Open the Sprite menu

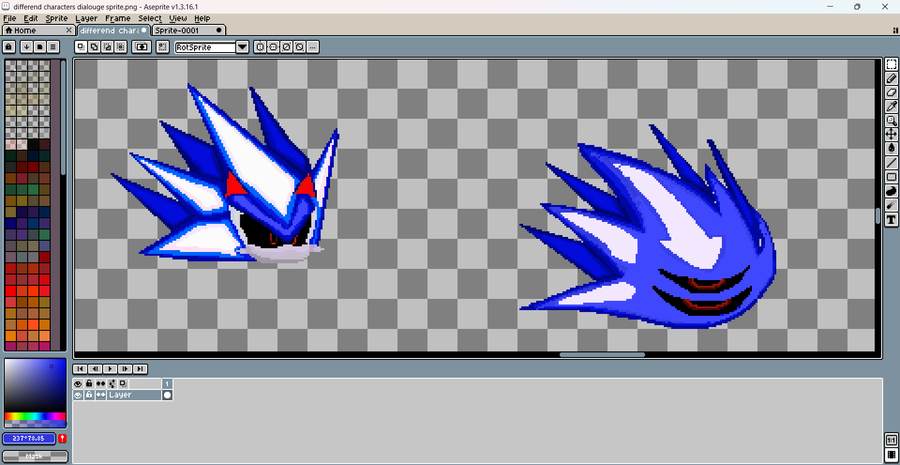click(56, 18)
